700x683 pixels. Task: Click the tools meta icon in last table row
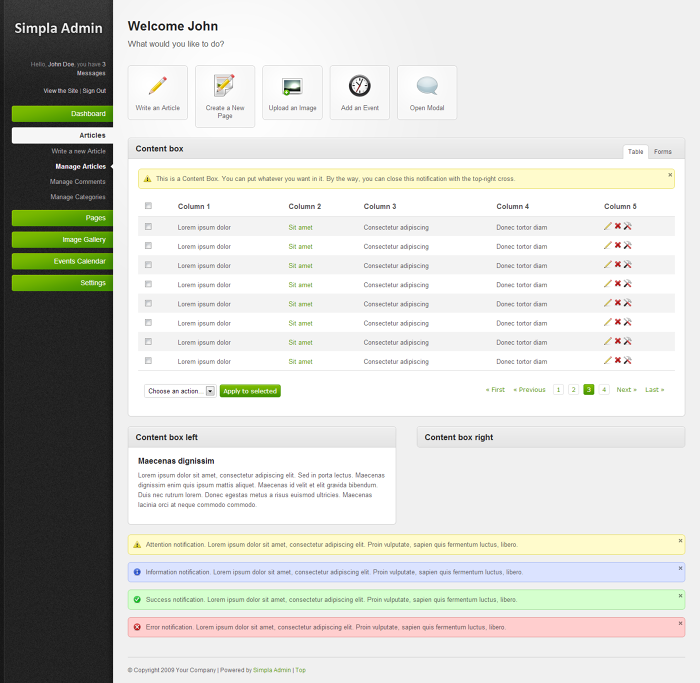pos(628,360)
